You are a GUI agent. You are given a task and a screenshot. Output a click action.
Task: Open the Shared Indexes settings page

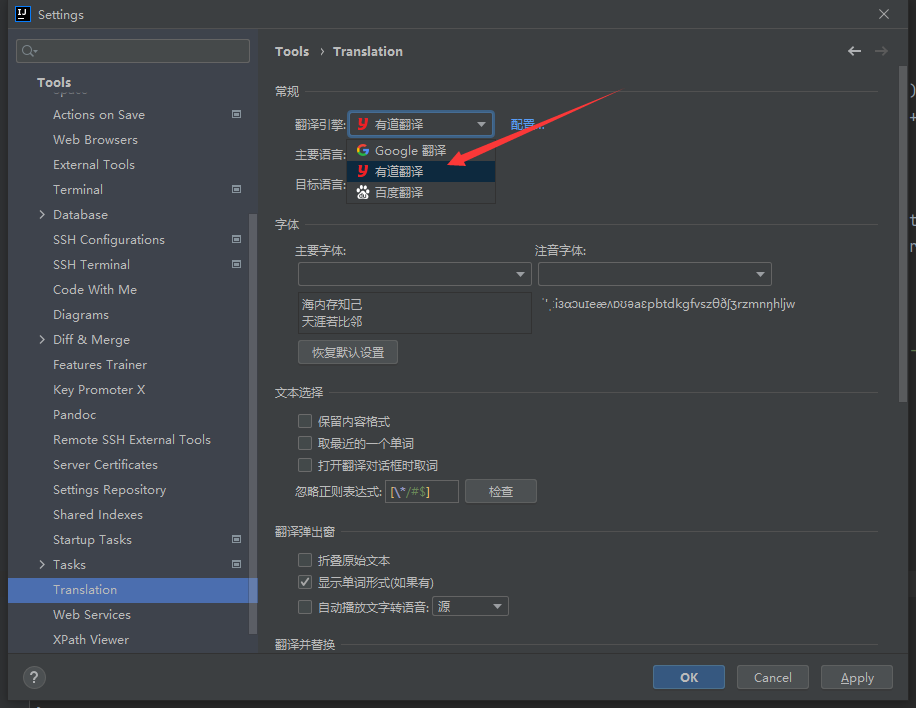point(98,515)
